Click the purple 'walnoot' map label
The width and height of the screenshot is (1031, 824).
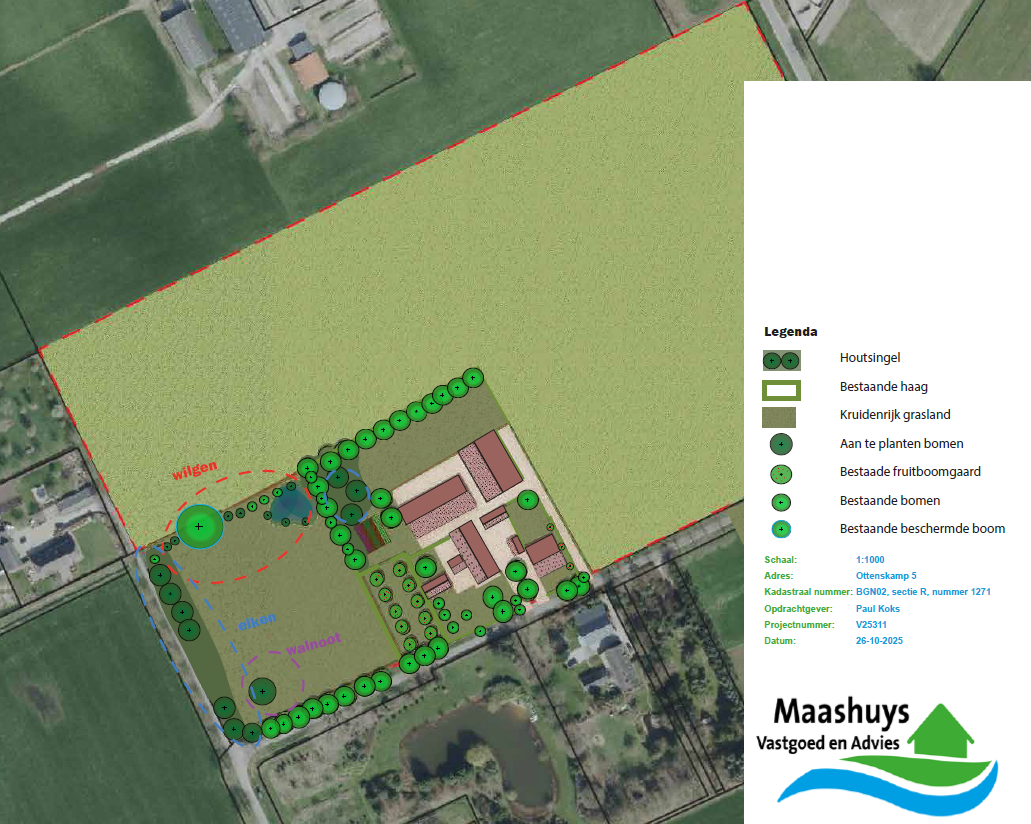click(314, 643)
